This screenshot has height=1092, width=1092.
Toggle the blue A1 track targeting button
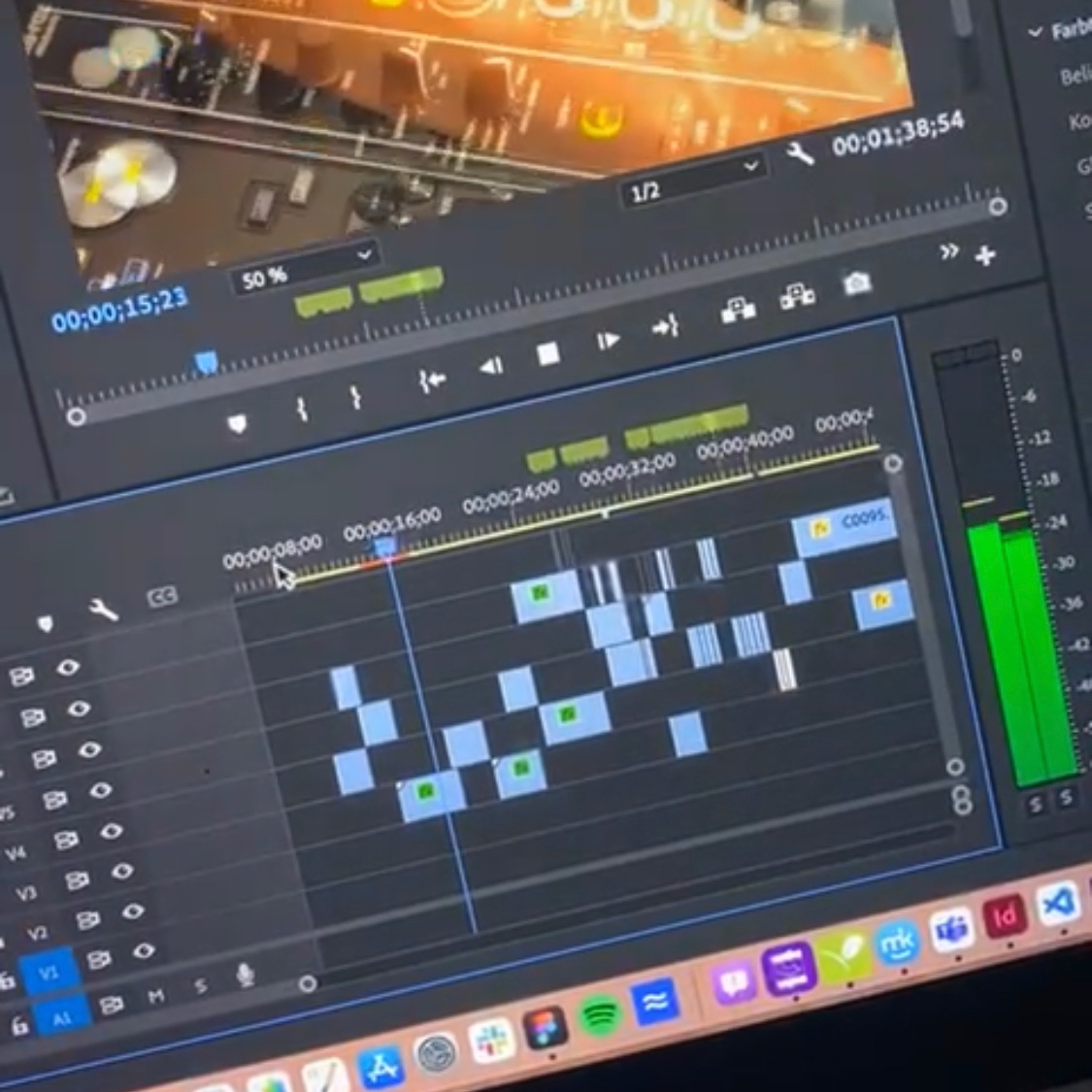coord(62,1017)
